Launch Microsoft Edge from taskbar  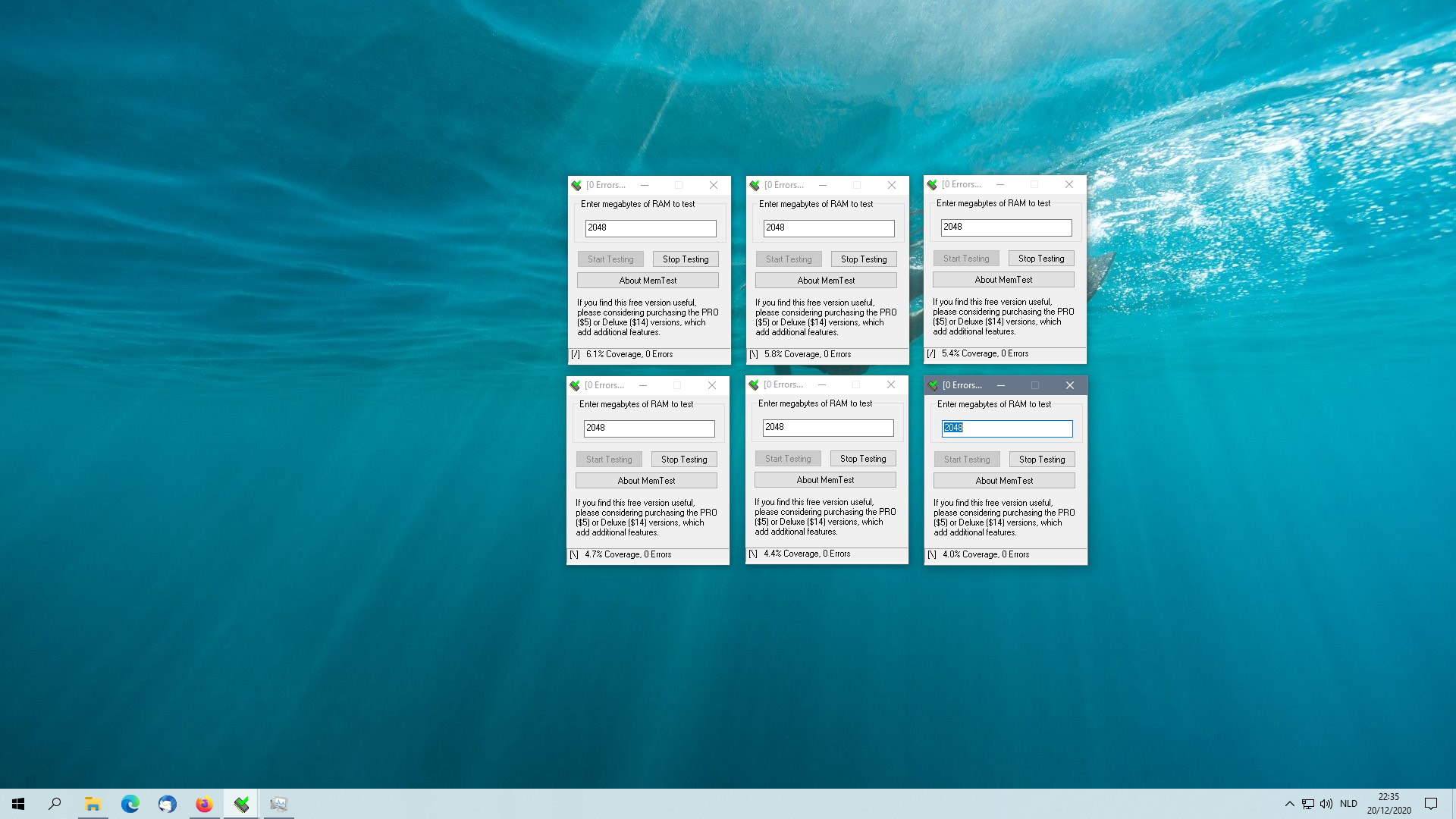(130, 804)
